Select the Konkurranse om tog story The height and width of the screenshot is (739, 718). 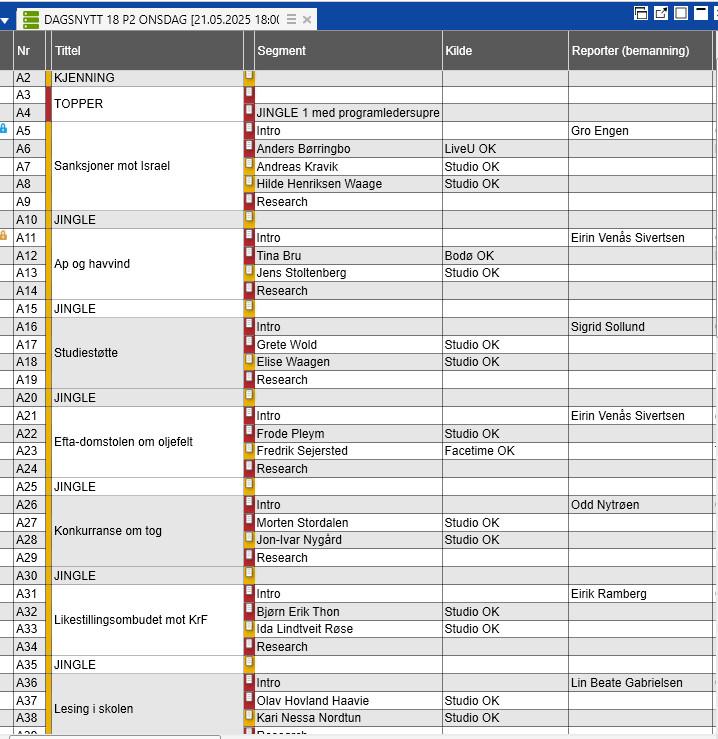(147, 531)
